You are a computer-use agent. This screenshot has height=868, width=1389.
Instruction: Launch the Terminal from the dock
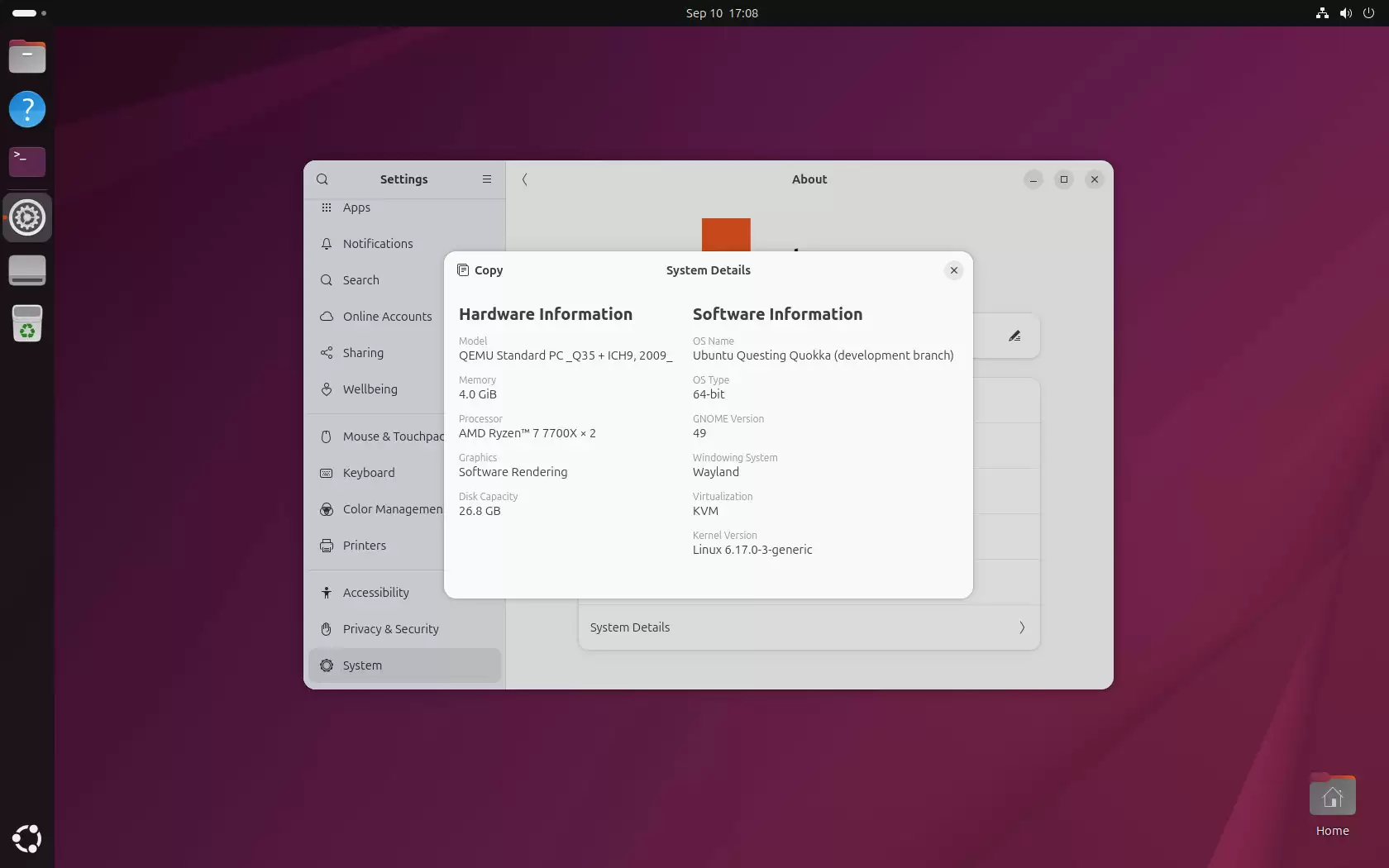27,161
